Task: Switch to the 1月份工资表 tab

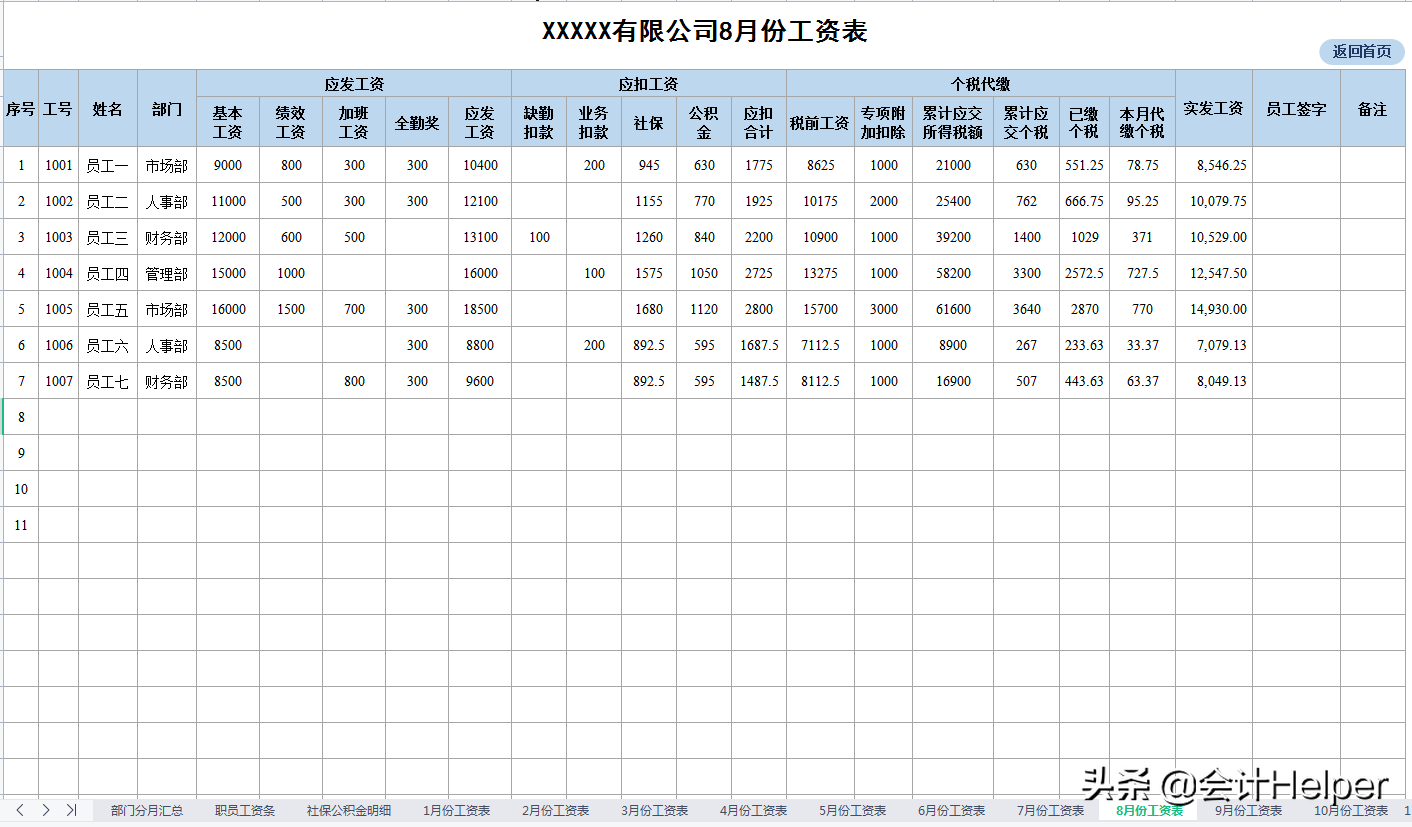Action: click(457, 811)
